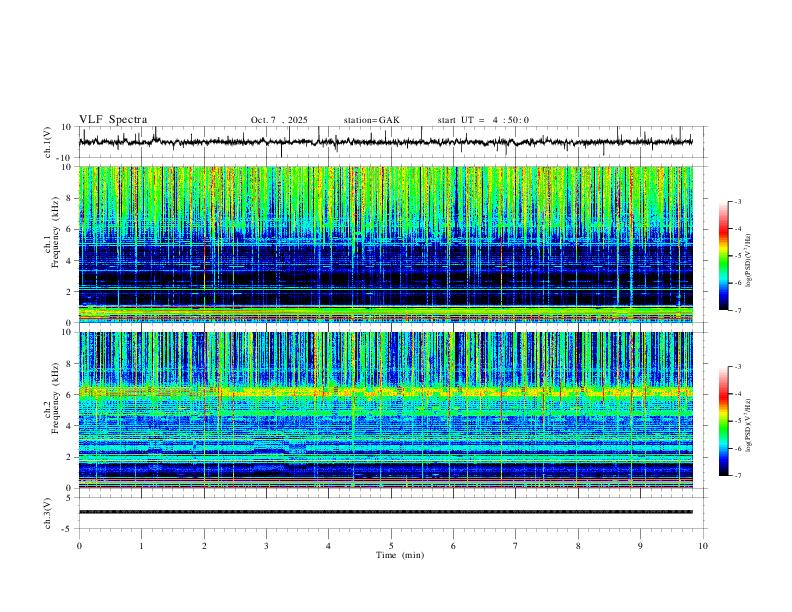Click the "-5" tick on ch.3(V) axis
This screenshot has width=792, height=612.
click(x=67, y=529)
